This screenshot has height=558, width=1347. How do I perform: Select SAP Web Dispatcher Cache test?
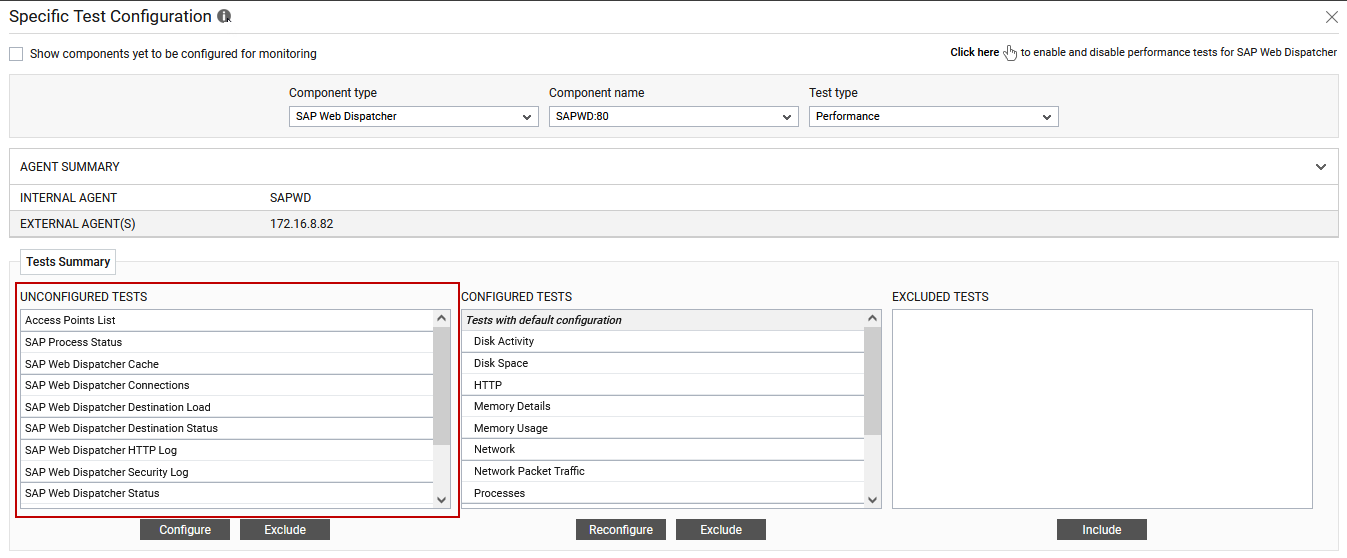pyautogui.click(x=226, y=364)
